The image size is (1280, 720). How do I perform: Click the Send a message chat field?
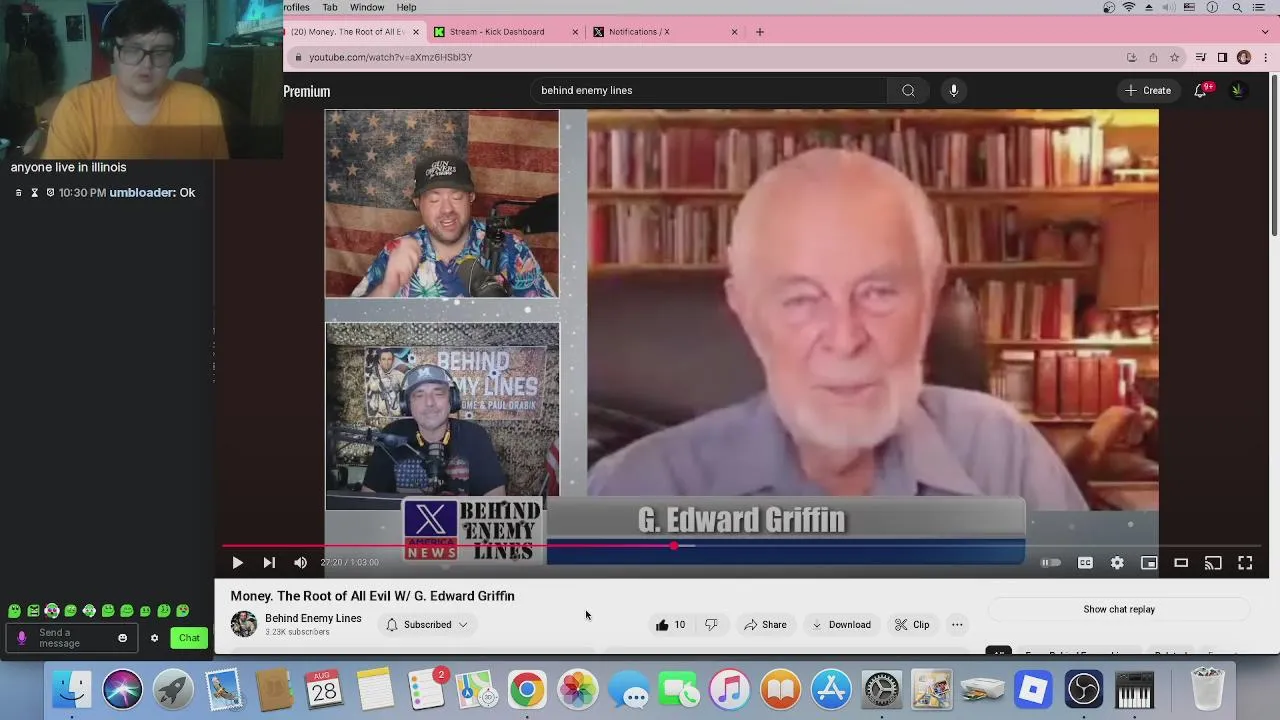(x=72, y=638)
